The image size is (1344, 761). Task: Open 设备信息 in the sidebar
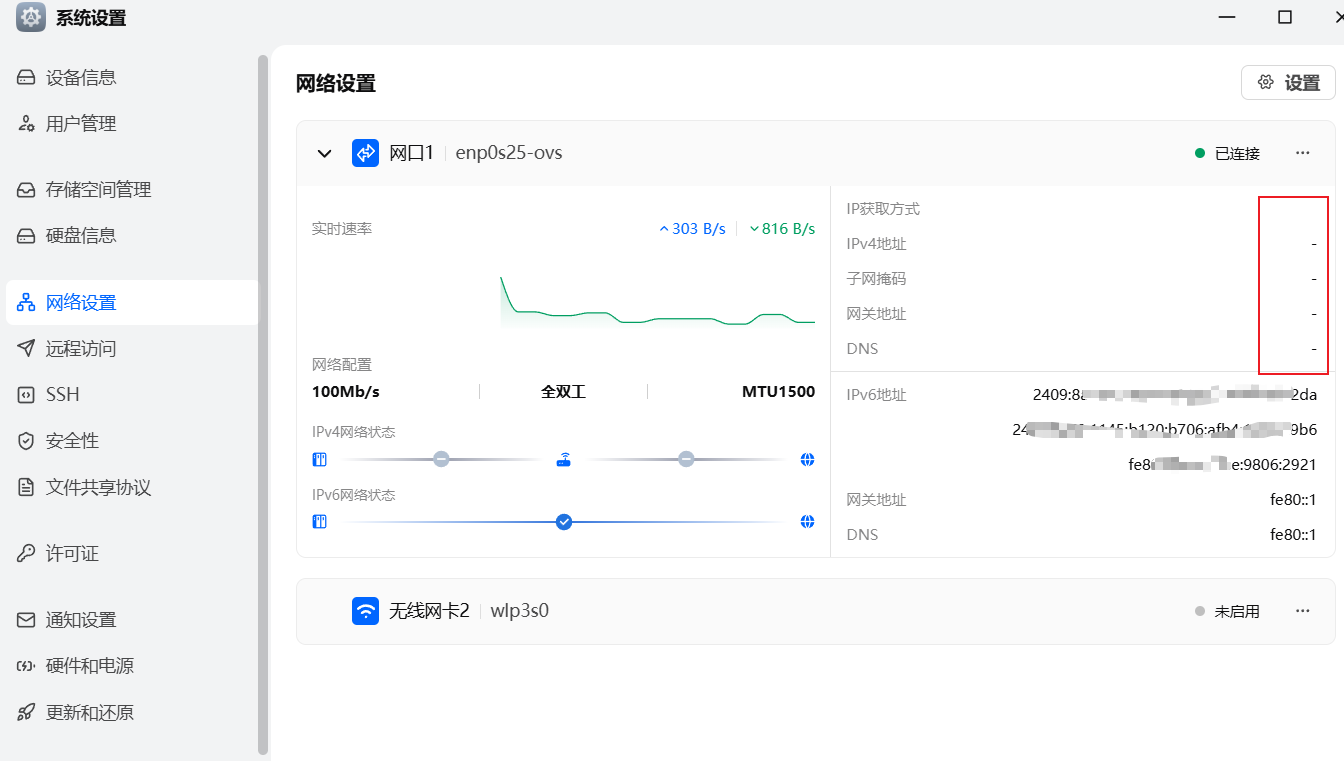point(80,78)
